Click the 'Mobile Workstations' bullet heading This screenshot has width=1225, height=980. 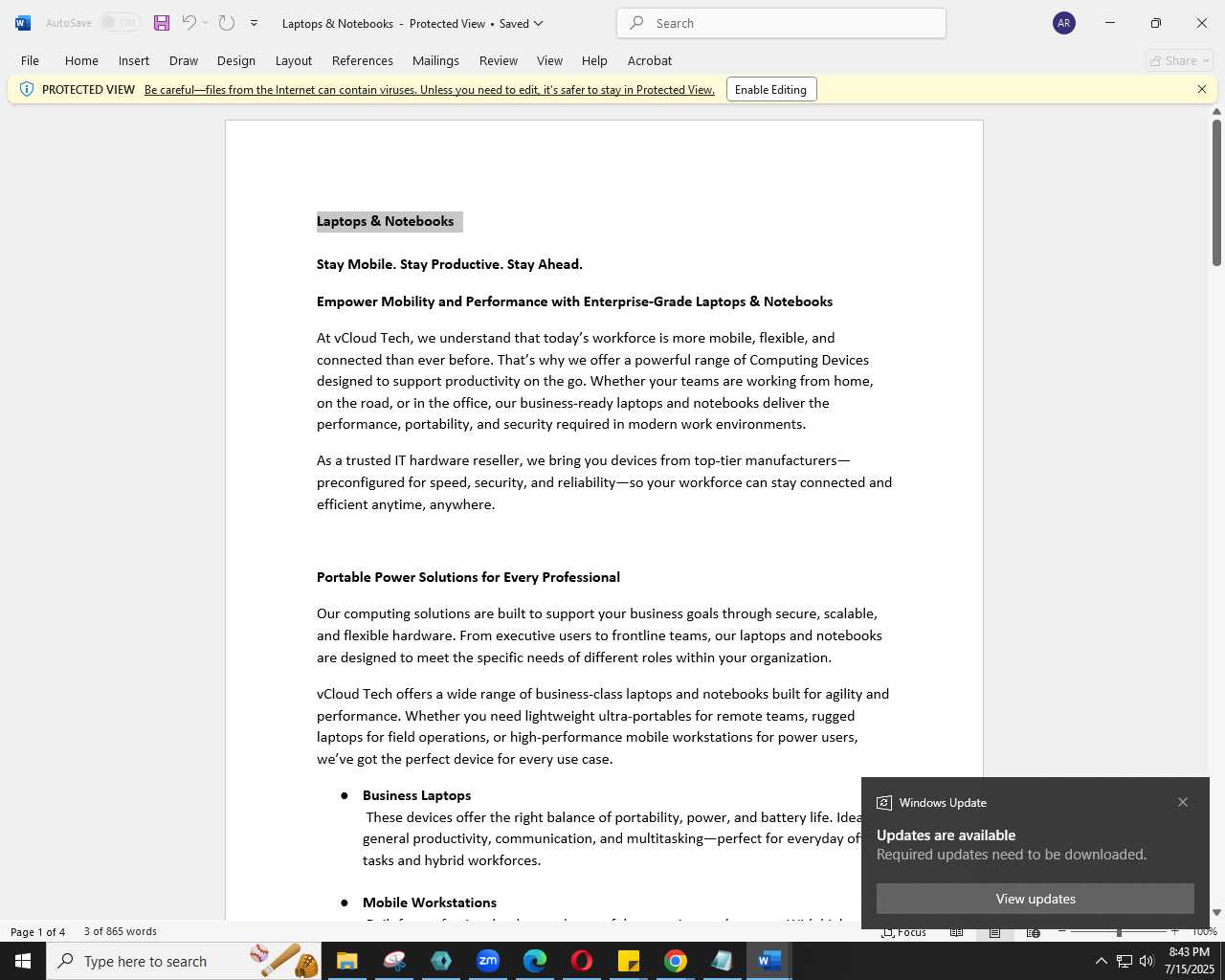pyautogui.click(x=430, y=902)
